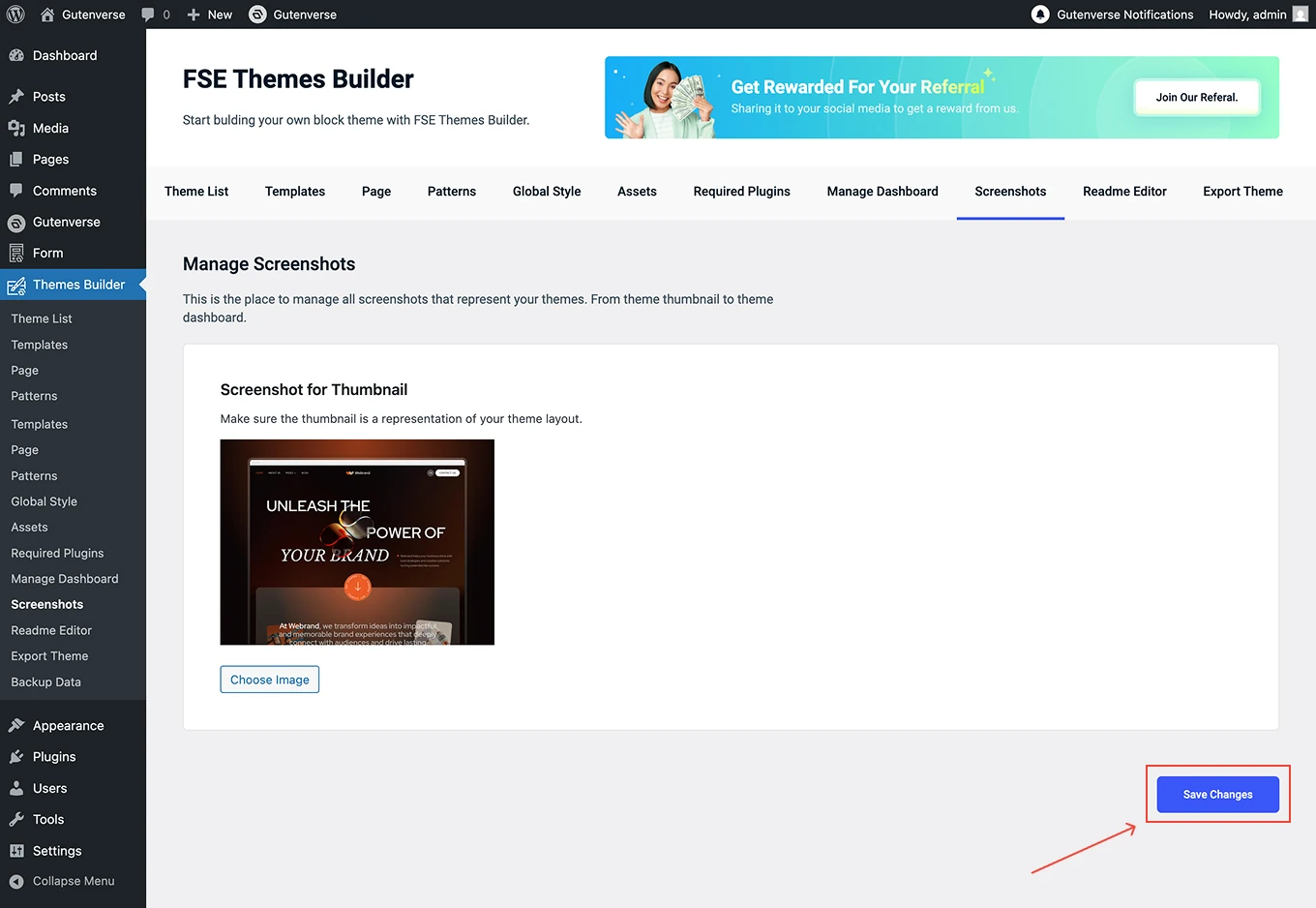Switch to the Global Style tab

(547, 192)
